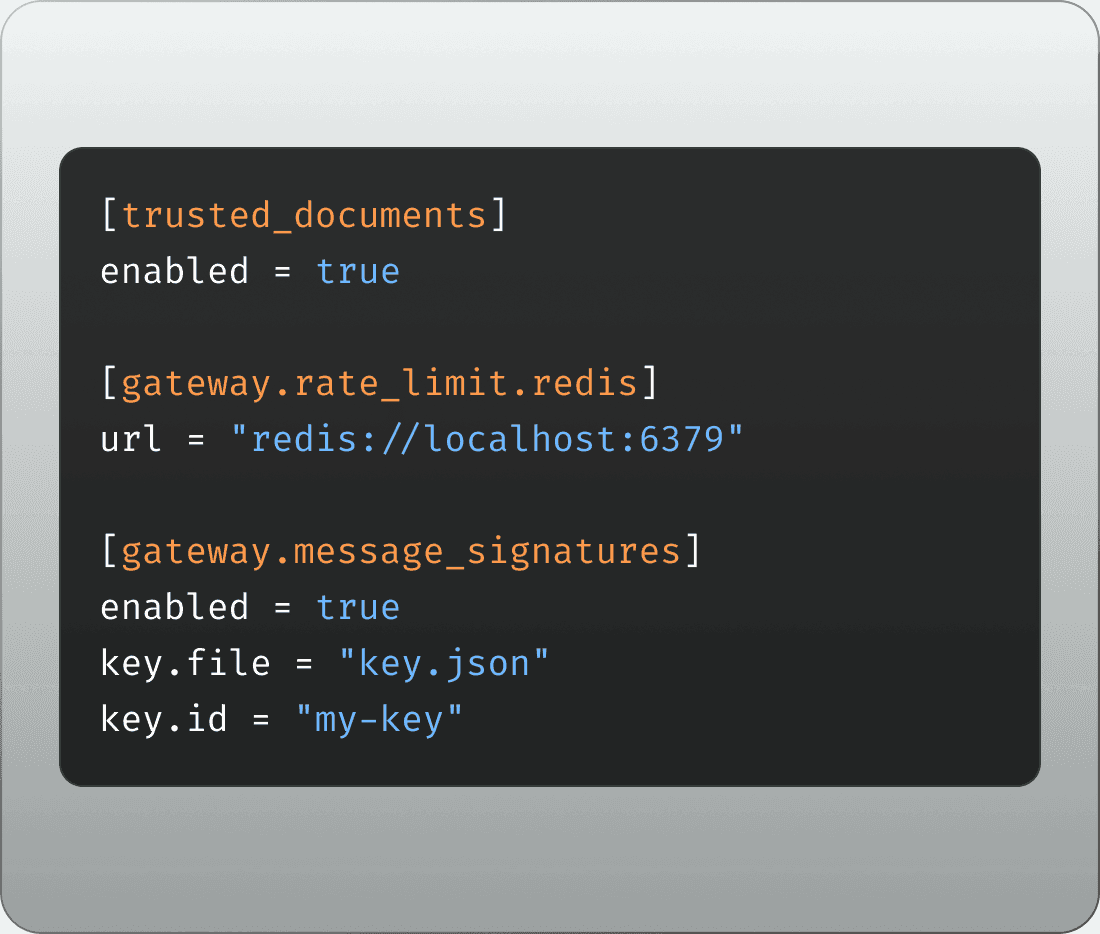This screenshot has height=934, width=1100.
Task: Select the "my-key" string value
Action: [x=380, y=719]
